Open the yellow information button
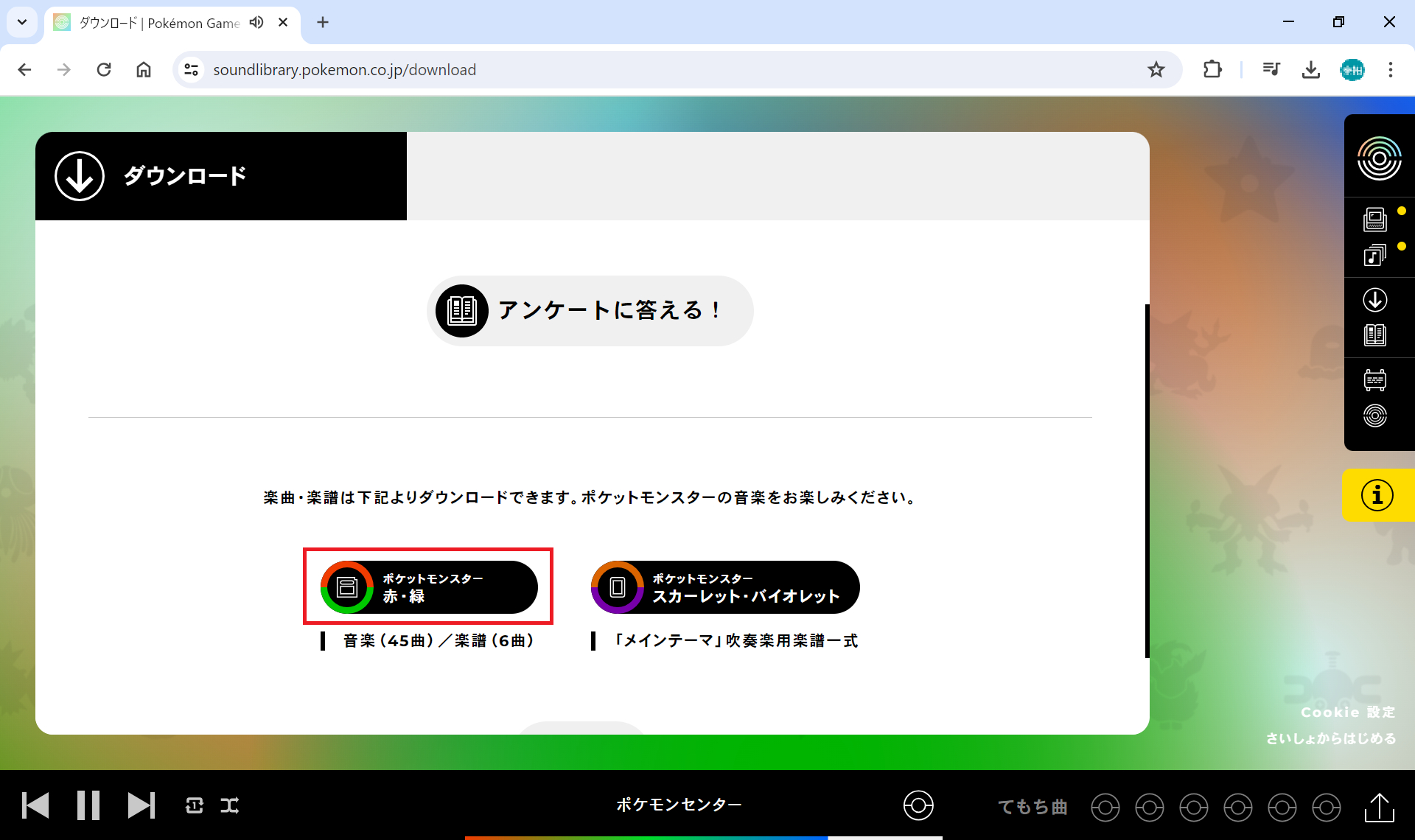 point(1378,495)
